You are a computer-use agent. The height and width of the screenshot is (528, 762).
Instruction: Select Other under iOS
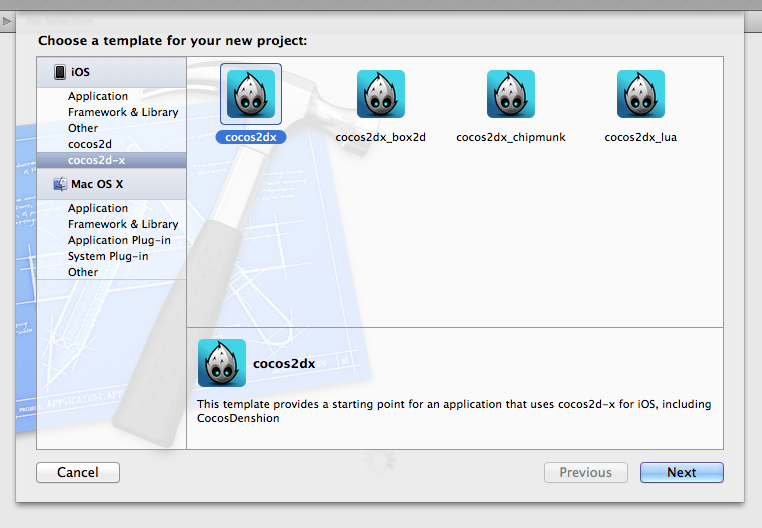tap(111, 128)
